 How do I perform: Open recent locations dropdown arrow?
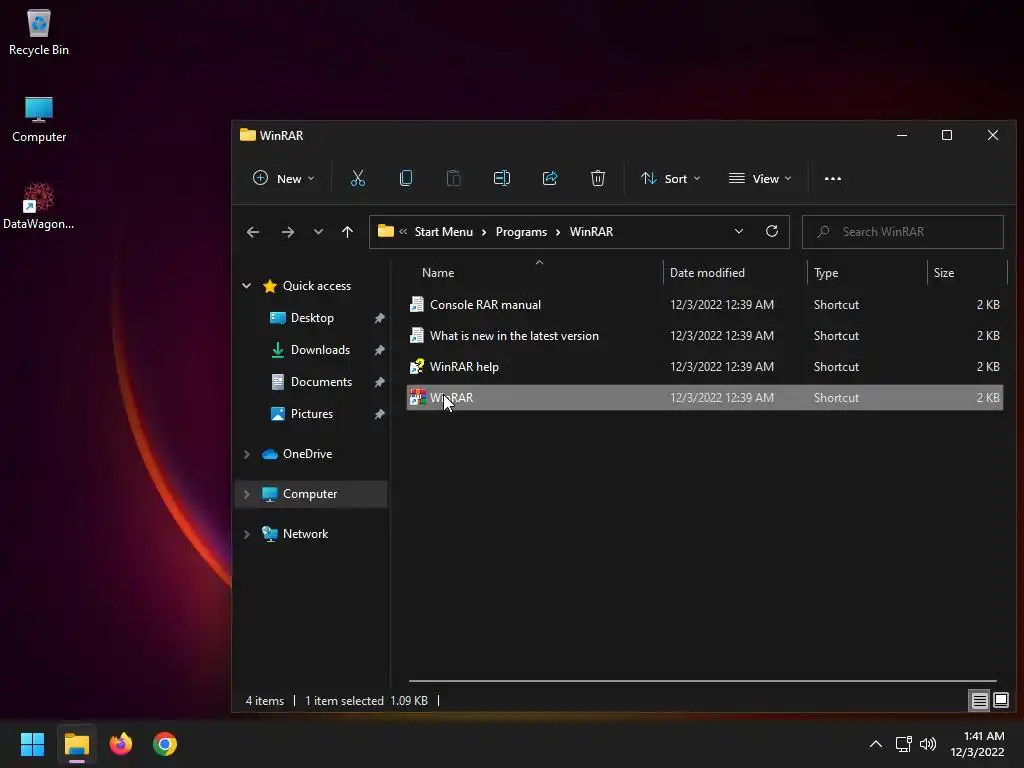pos(318,232)
